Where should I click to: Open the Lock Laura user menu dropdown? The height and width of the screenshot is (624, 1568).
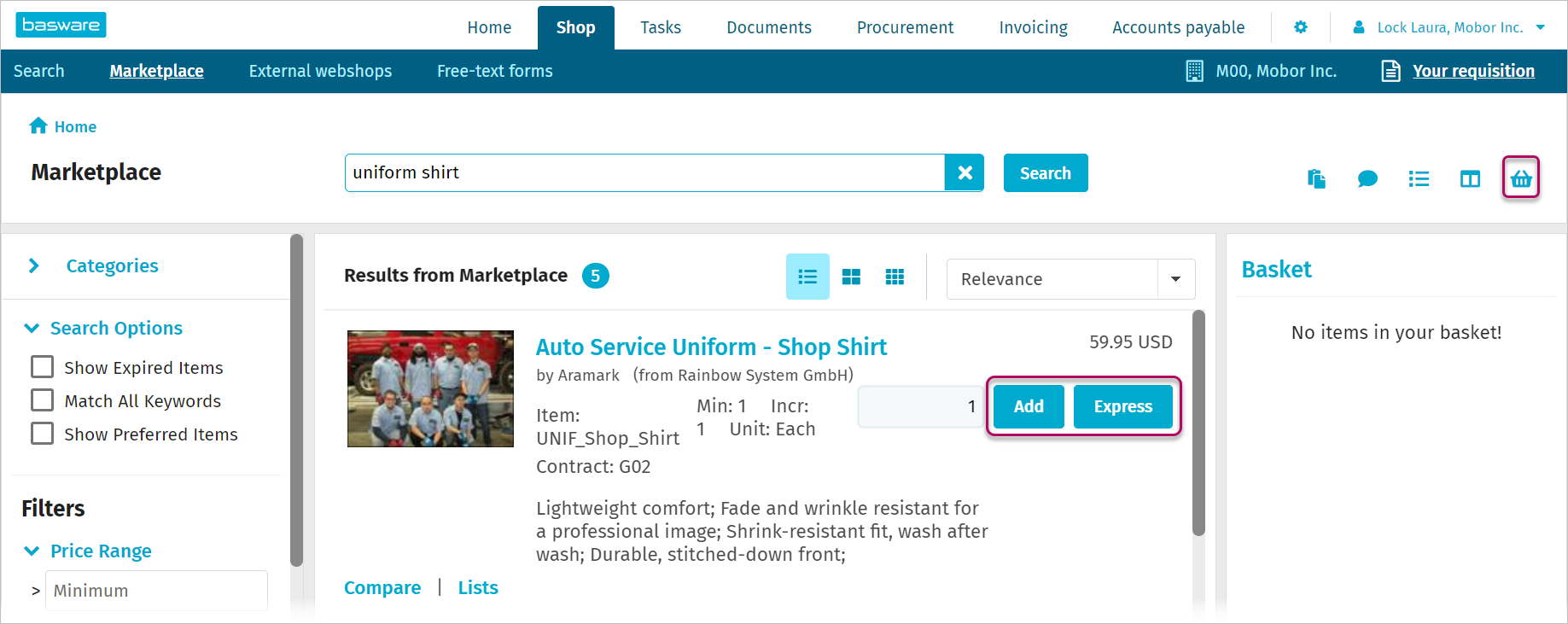click(1541, 27)
